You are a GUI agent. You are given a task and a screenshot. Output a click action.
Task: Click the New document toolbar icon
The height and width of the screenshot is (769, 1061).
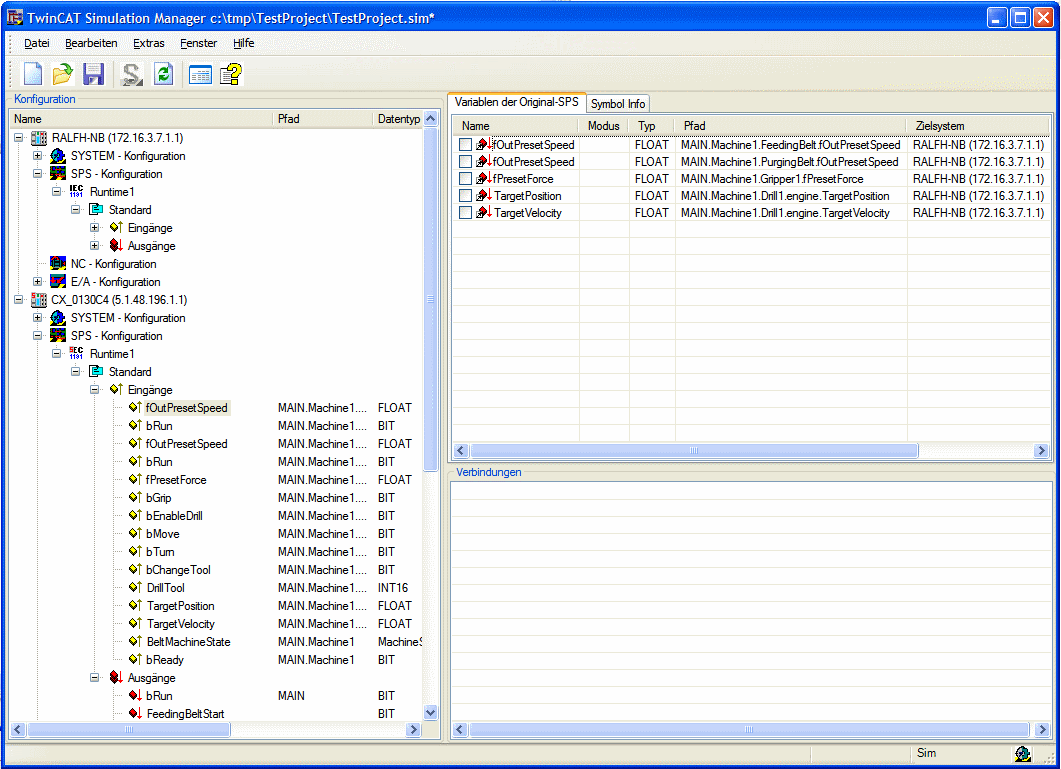coord(32,74)
